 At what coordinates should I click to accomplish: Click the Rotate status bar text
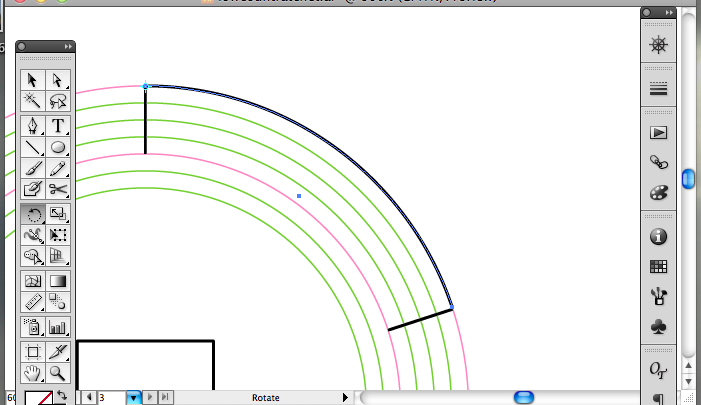click(x=266, y=398)
